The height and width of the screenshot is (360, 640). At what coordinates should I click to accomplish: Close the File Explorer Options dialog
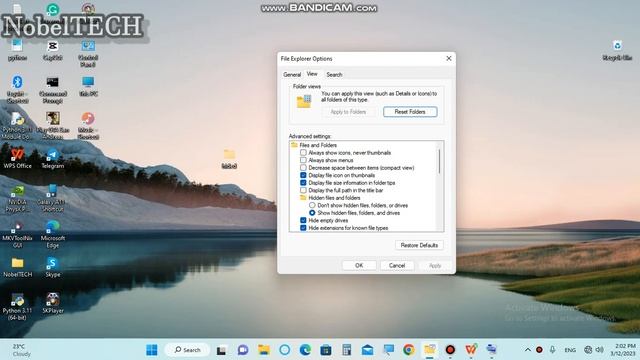pyautogui.click(x=449, y=58)
